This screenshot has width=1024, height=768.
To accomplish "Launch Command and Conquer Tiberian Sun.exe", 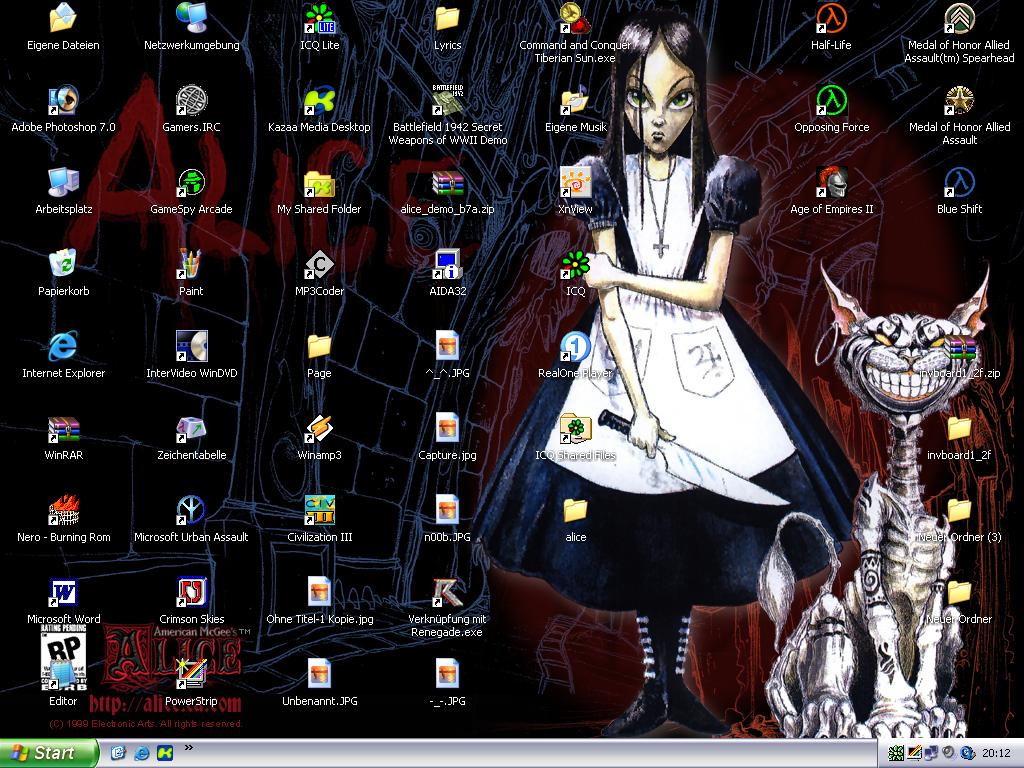I will coord(575,19).
